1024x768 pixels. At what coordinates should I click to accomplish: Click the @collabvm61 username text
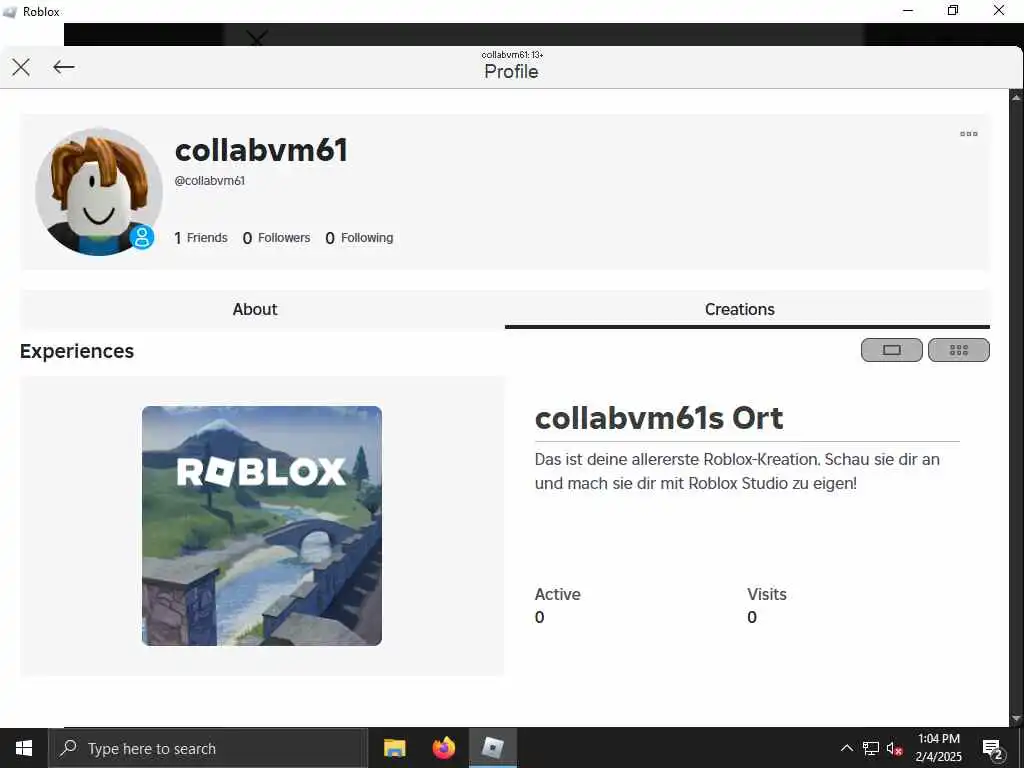210,181
